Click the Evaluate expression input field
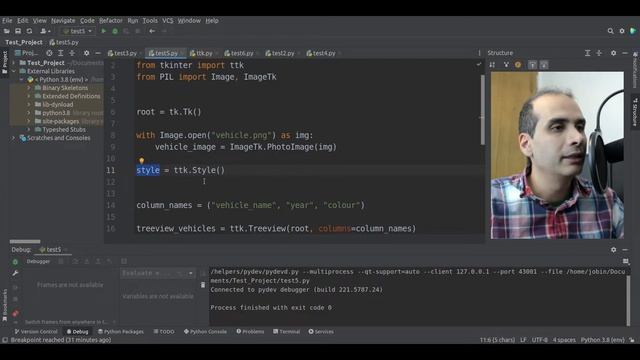Image resolution: width=640 pixels, height=360 pixels. (153, 273)
